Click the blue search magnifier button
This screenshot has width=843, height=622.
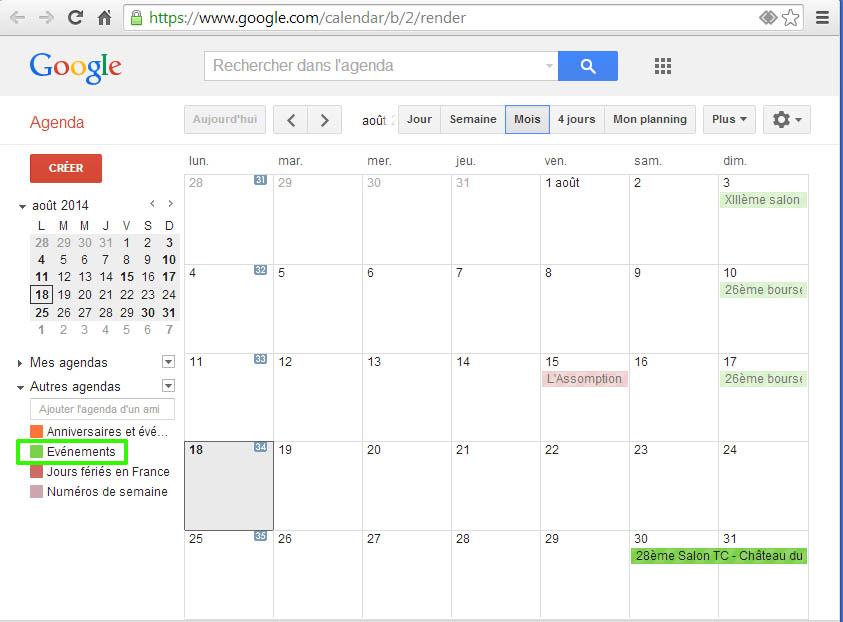pos(587,66)
